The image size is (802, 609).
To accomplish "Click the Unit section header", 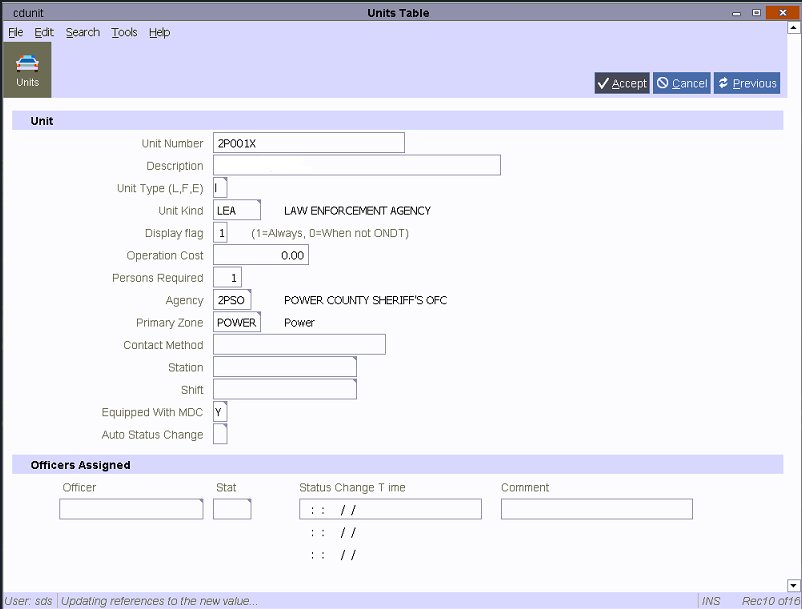I will [397, 121].
